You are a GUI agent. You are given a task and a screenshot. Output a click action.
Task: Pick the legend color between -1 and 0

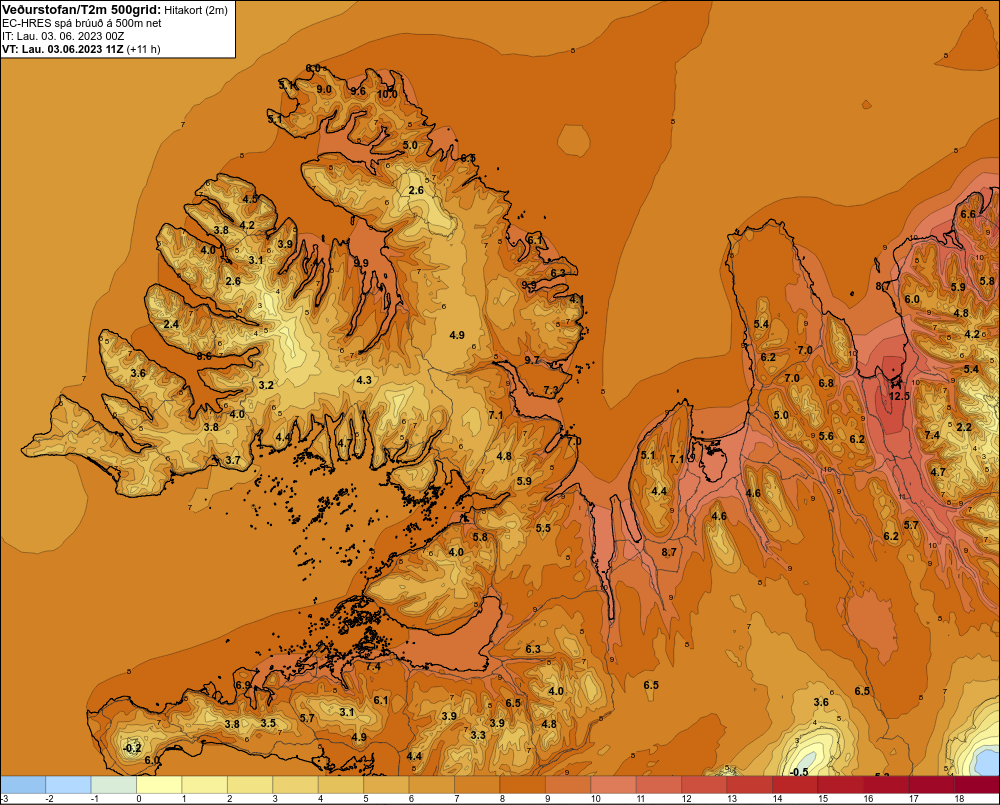(x=114, y=784)
